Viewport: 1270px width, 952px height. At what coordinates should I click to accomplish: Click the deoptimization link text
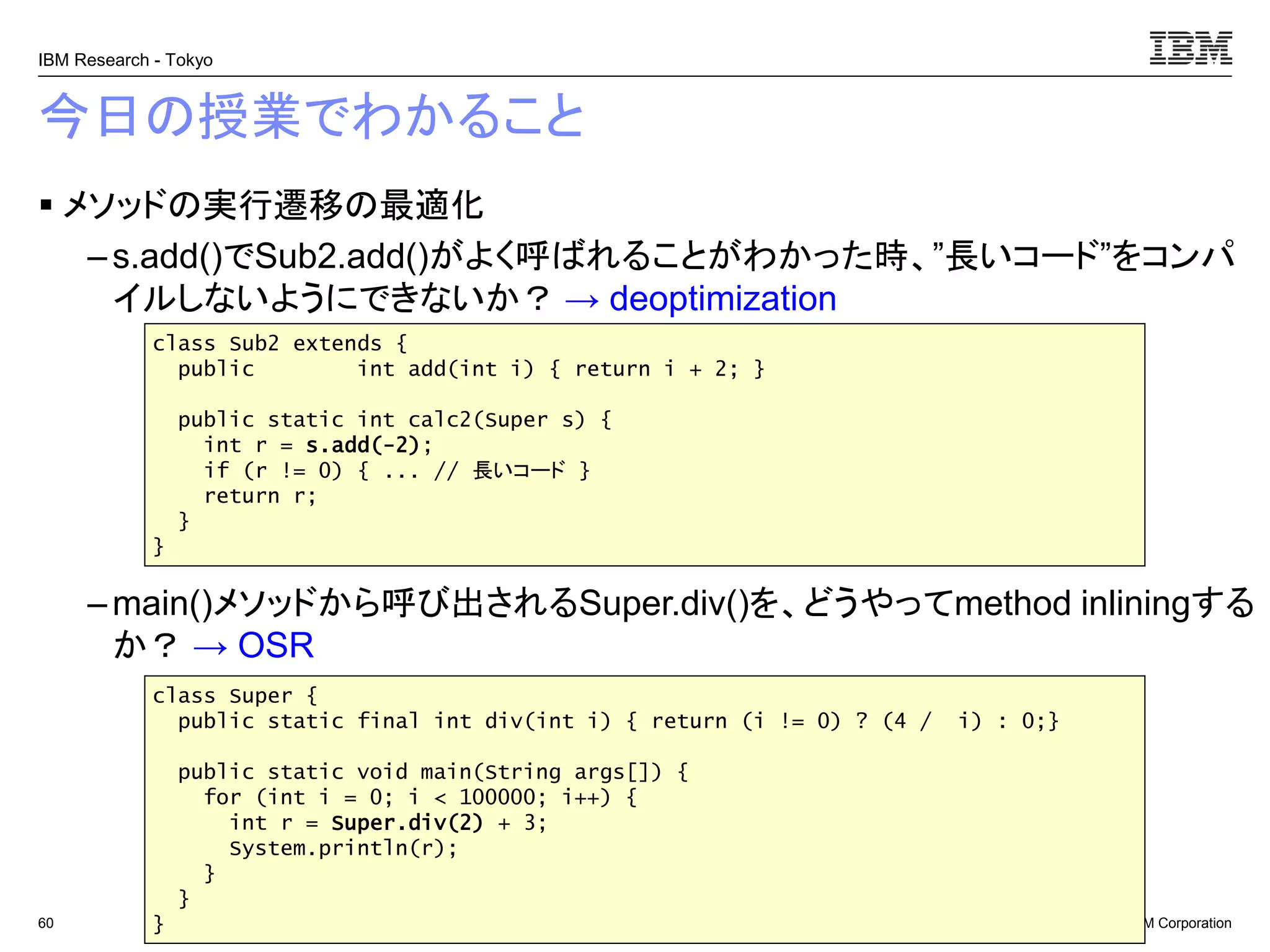pyautogui.click(x=722, y=299)
